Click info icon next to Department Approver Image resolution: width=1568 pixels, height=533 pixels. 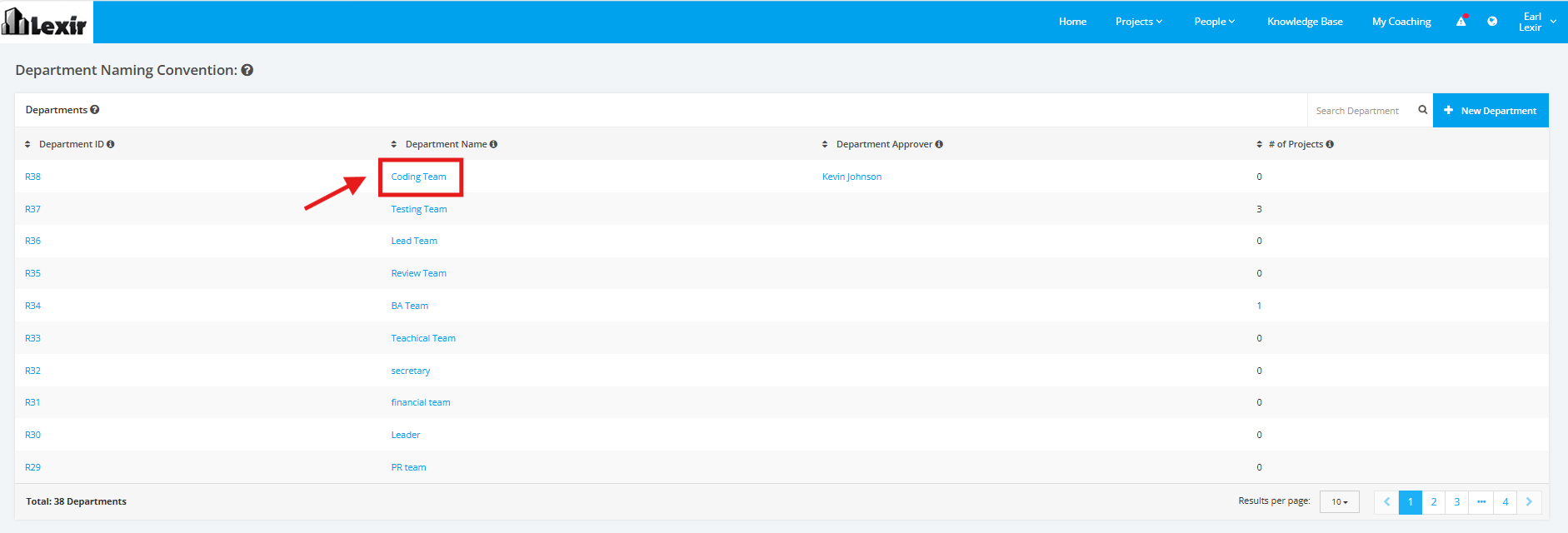[939, 144]
